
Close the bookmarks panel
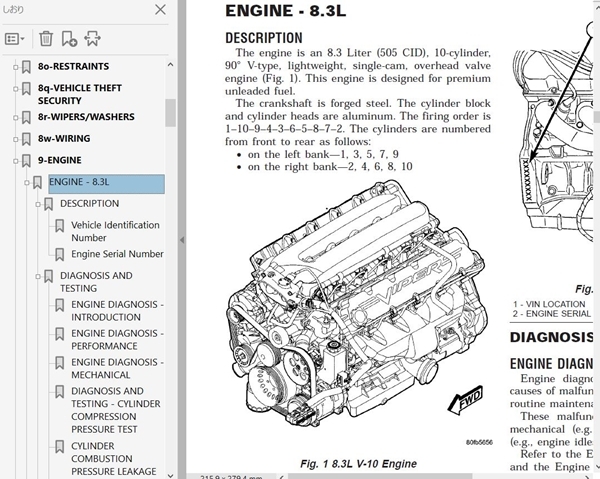coord(160,10)
